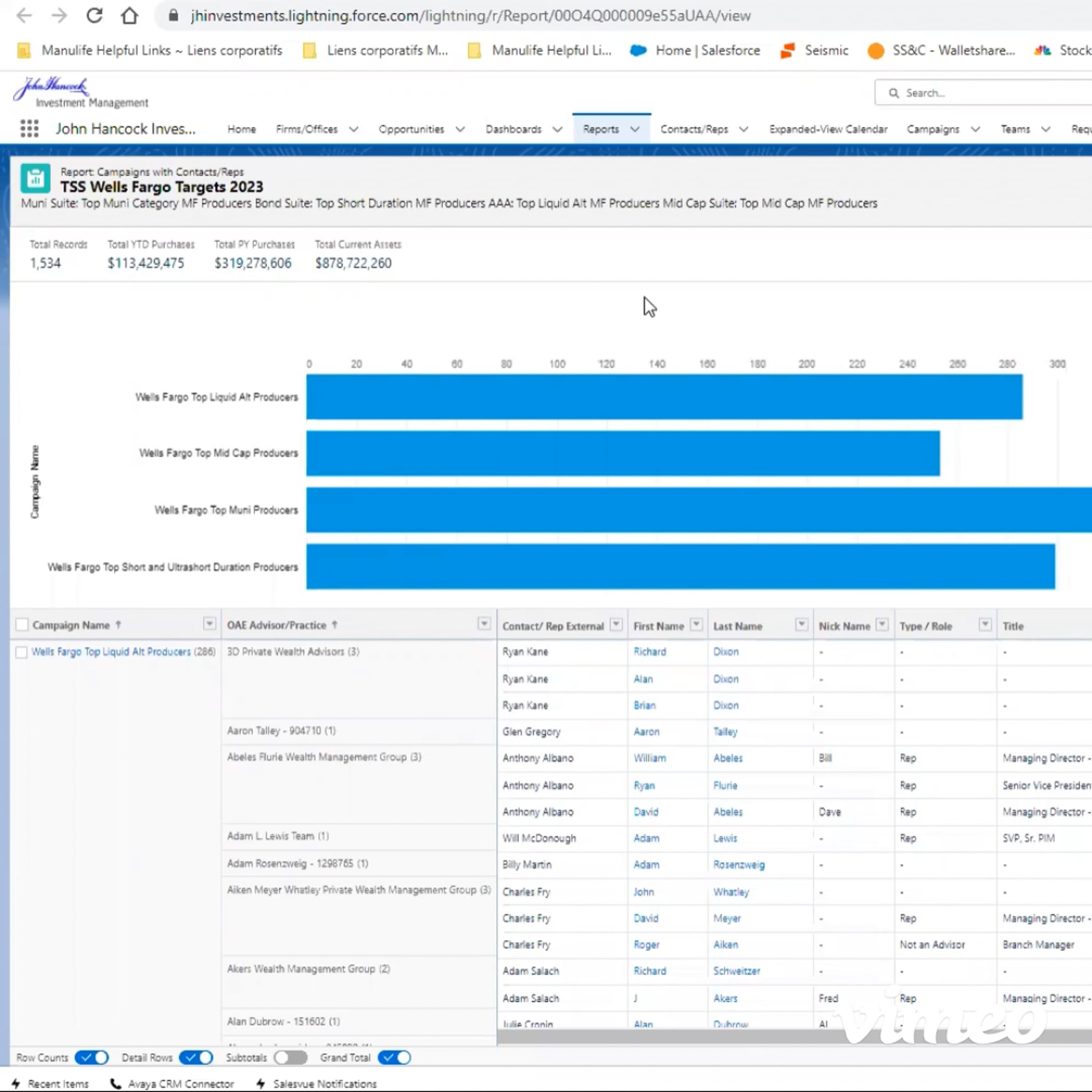
Task: Click the Salesforce search input field
Action: 989,93
